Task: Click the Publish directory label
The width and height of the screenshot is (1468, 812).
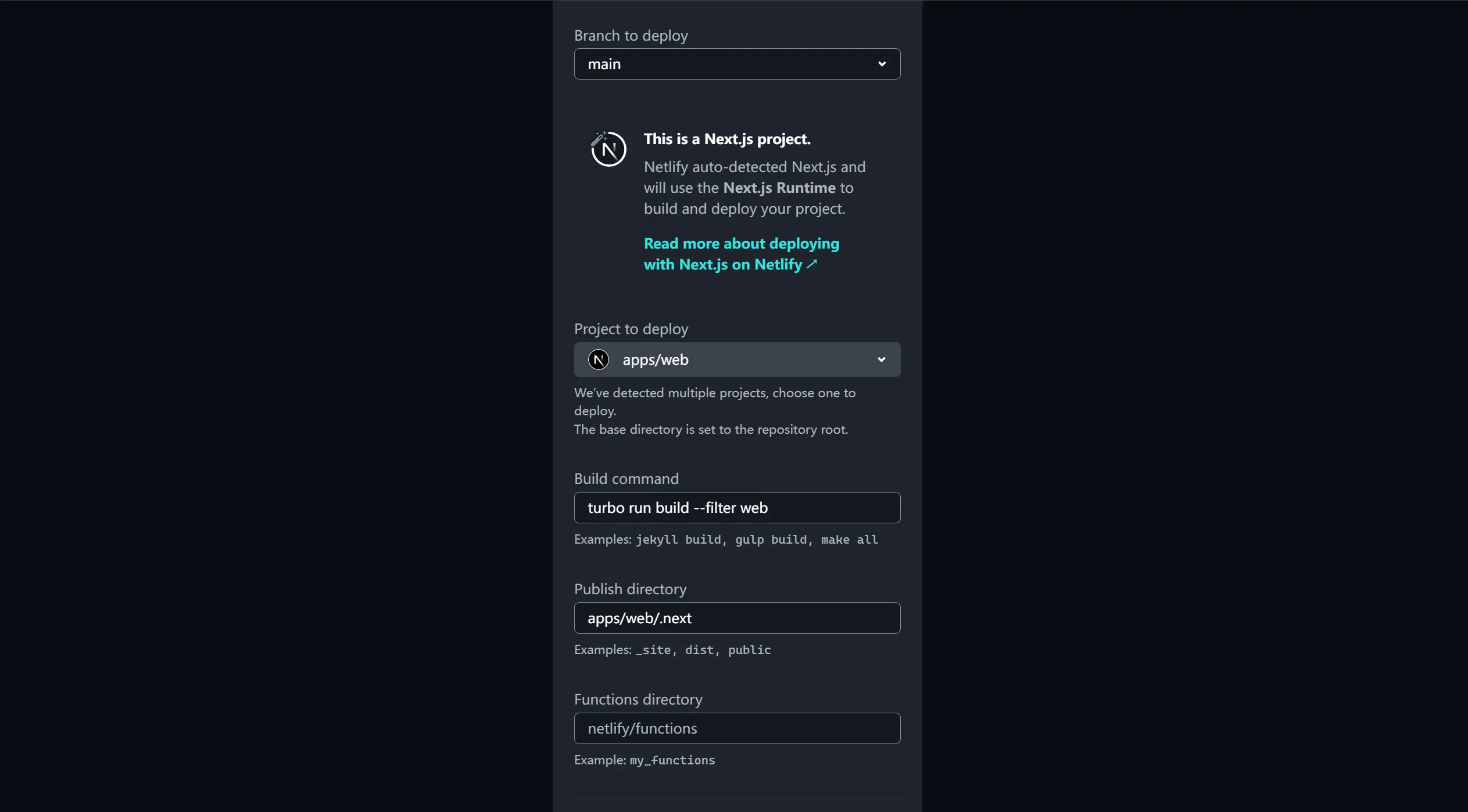Action: tap(630, 589)
